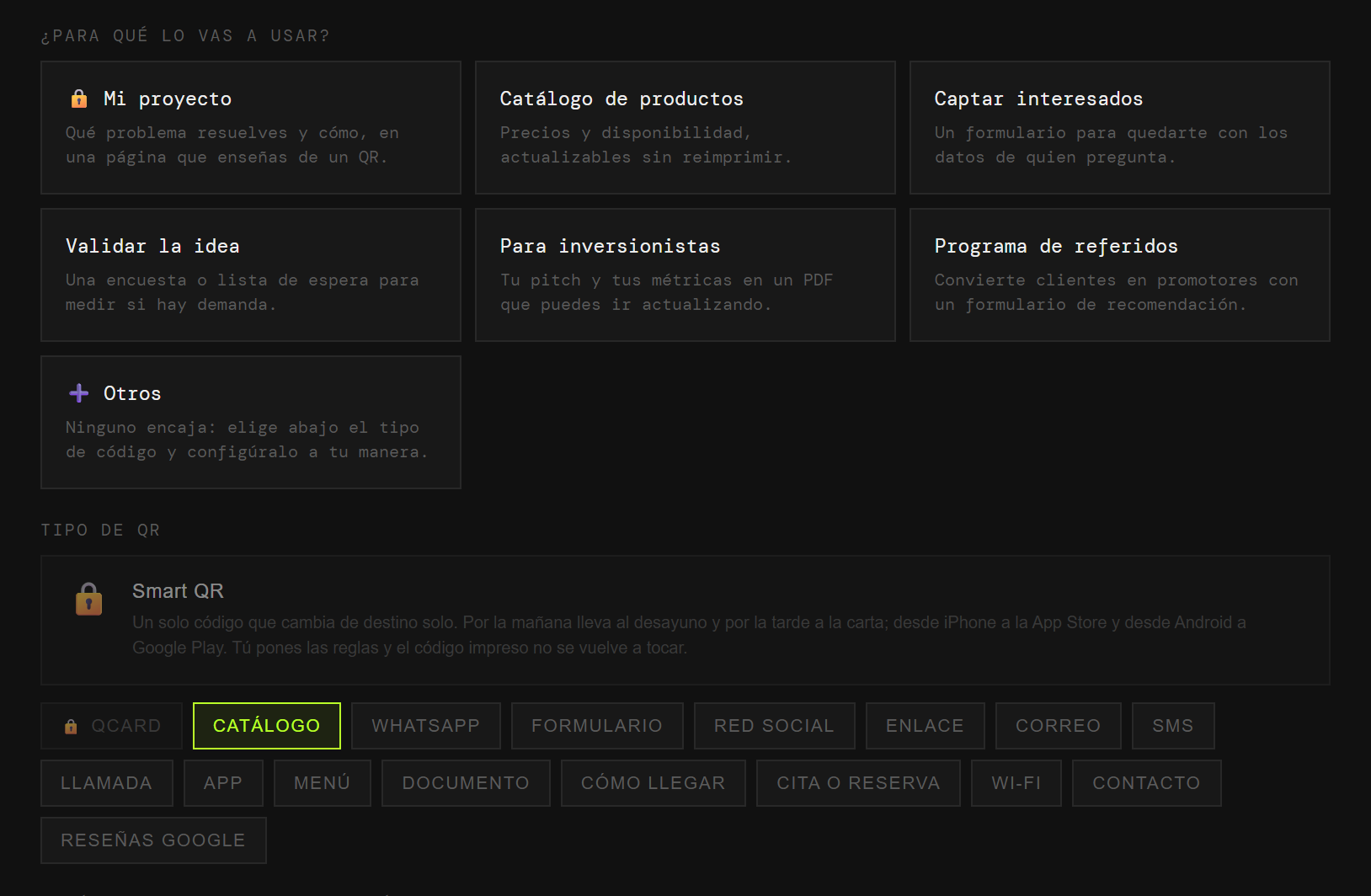Click 'Una encuesta o lista de espera' text

[x=243, y=292]
